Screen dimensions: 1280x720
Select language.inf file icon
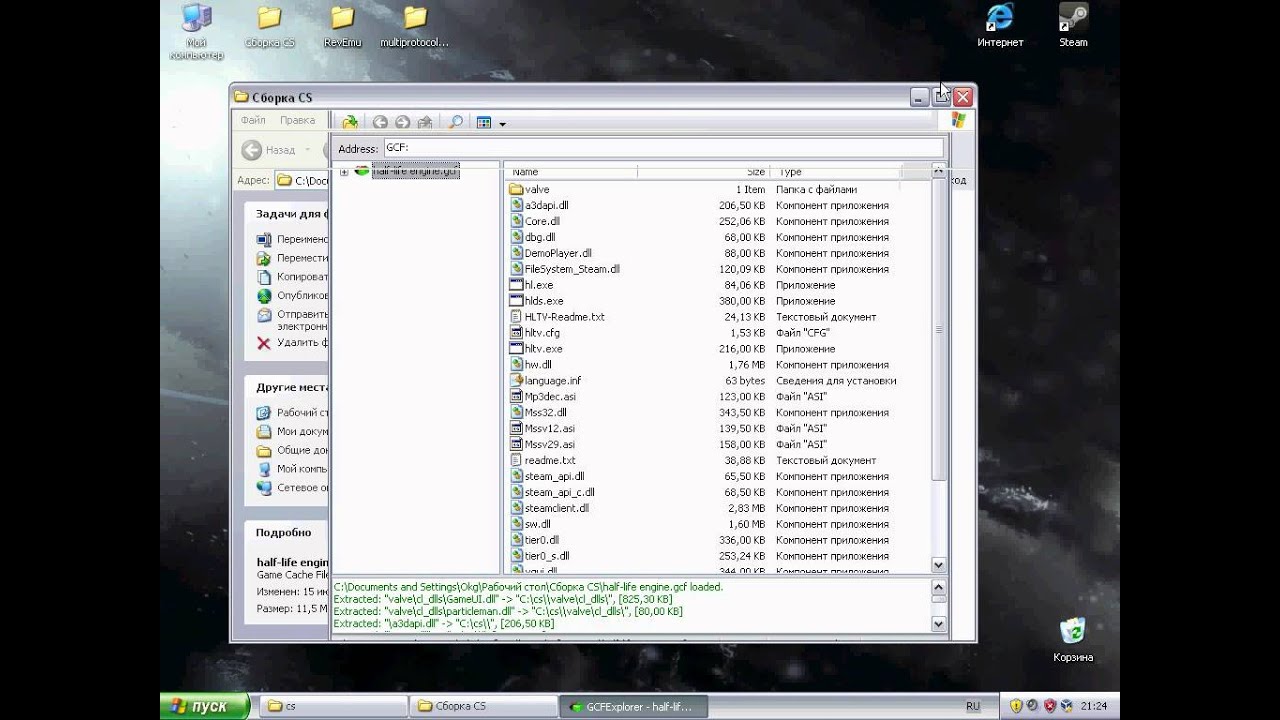click(516, 381)
